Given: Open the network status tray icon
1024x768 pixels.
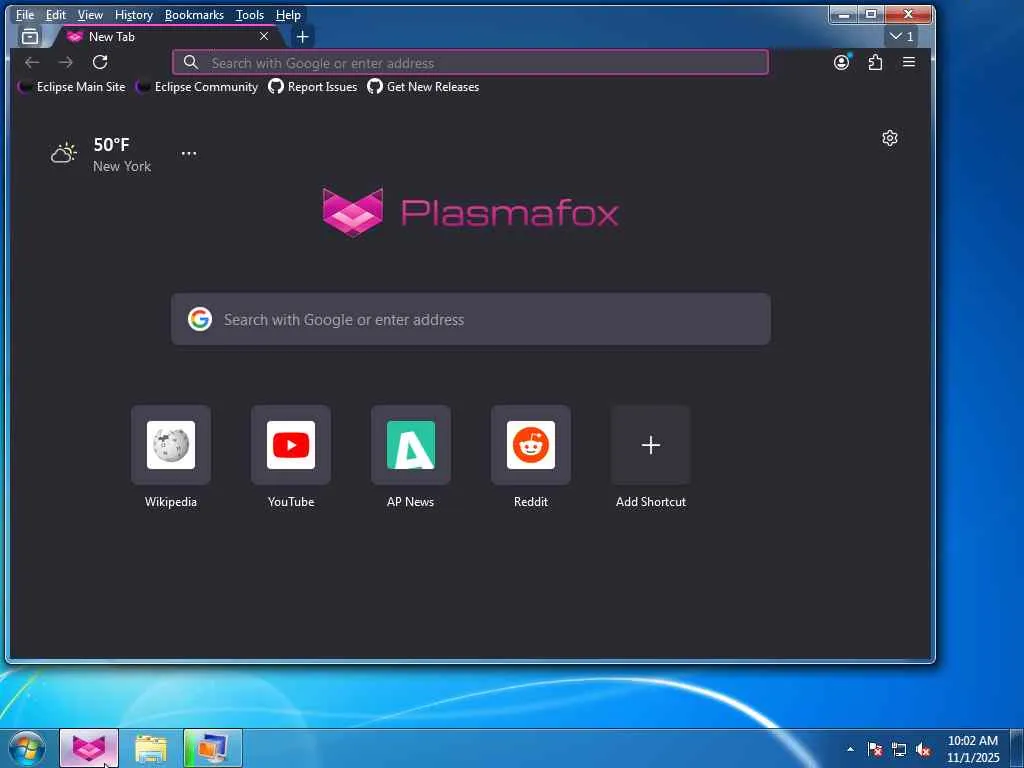Looking at the screenshot, I should (899, 749).
